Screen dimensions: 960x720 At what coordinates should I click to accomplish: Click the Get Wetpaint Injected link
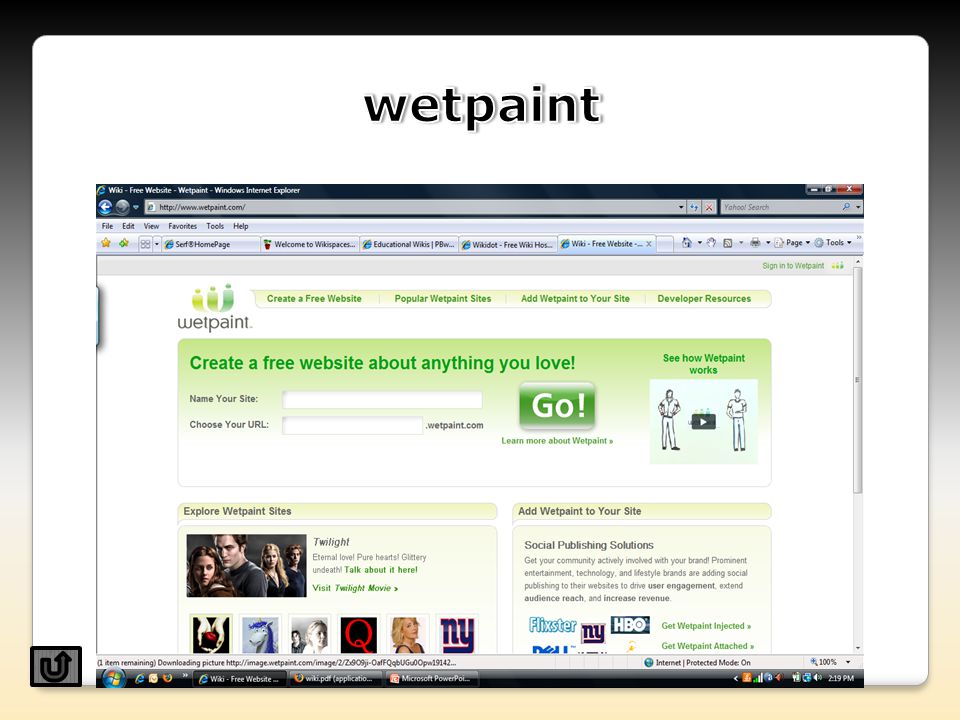pyautogui.click(x=706, y=626)
